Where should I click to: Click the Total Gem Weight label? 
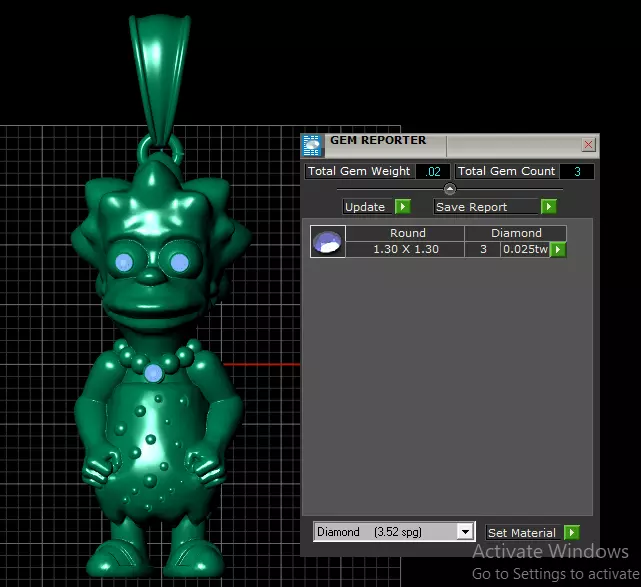click(x=359, y=171)
